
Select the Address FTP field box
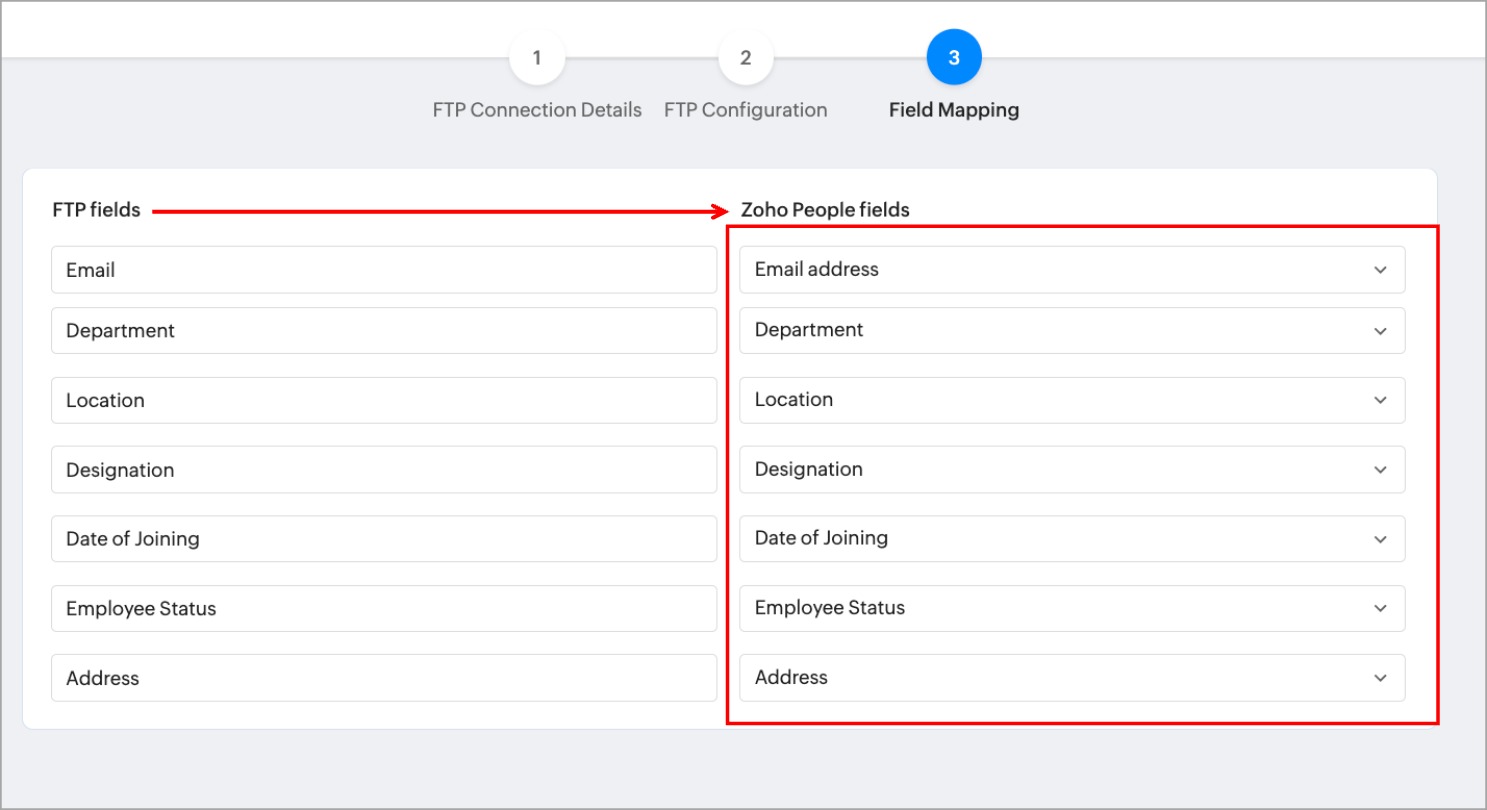pyautogui.click(x=384, y=678)
